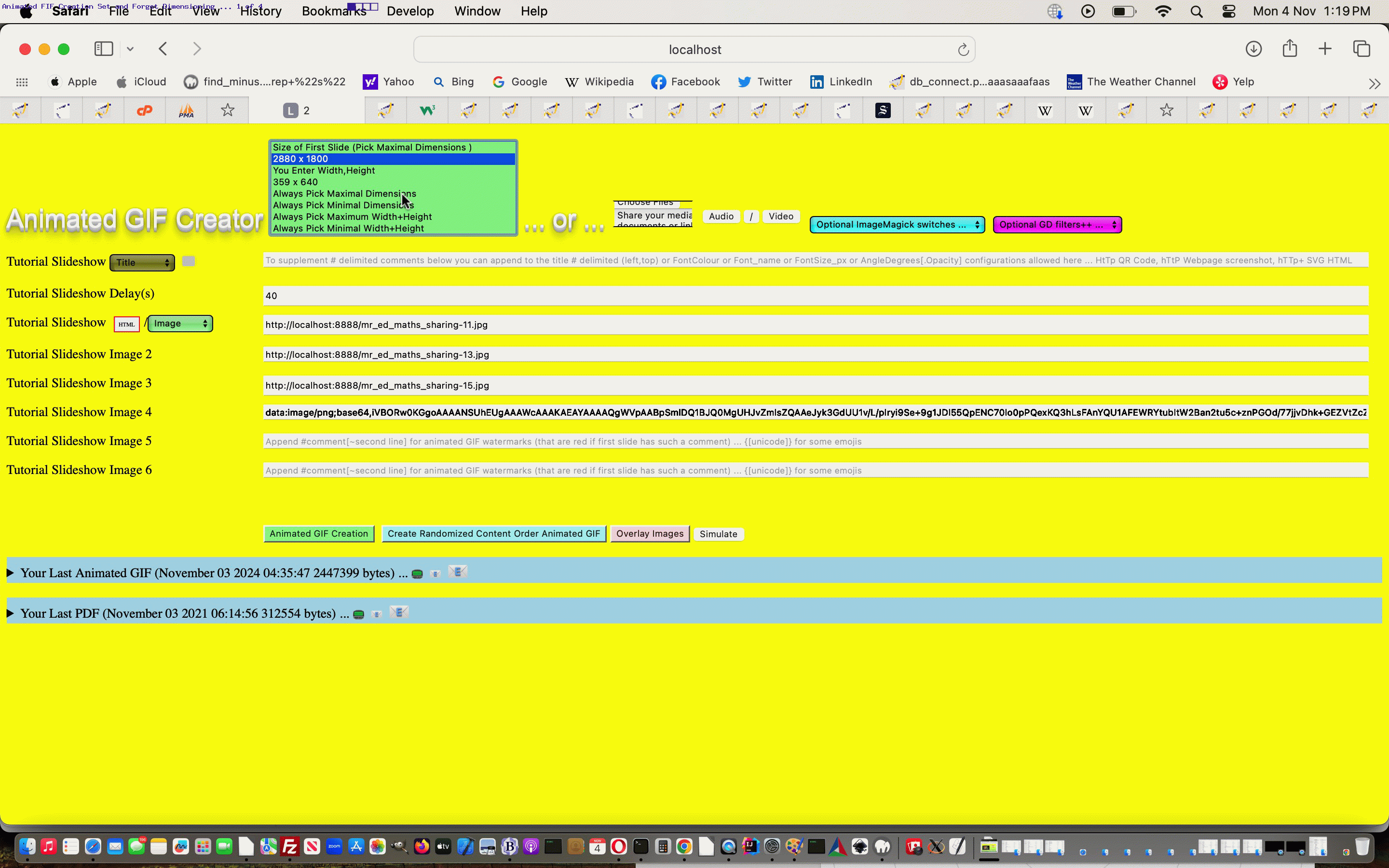The image size is (1389, 868).
Task: Choose Always Pick Minimal Width+Height
Action: [x=393, y=229]
